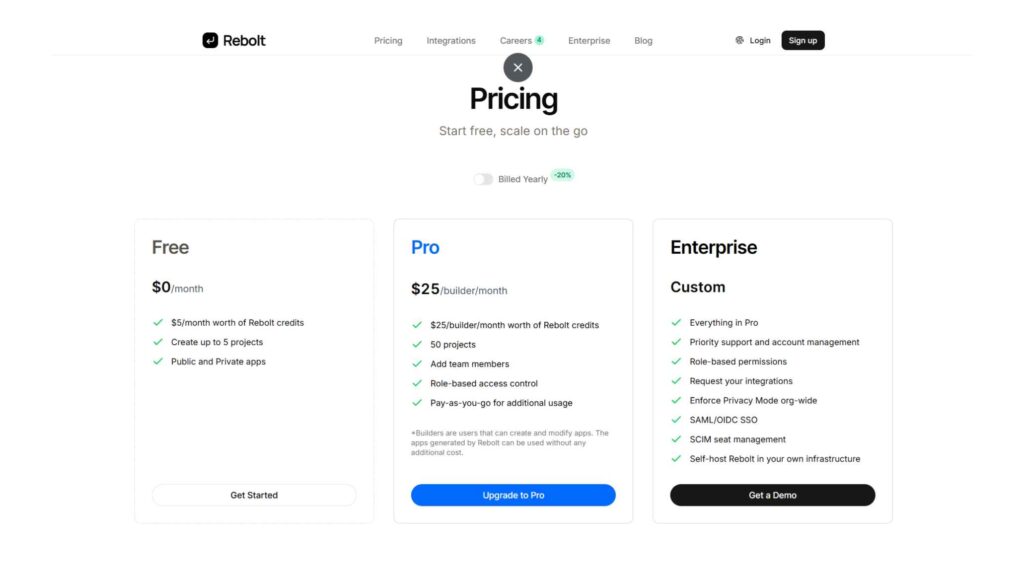Open the Pricing nav item
The width and height of the screenshot is (1024, 576).
click(x=388, y=41)
